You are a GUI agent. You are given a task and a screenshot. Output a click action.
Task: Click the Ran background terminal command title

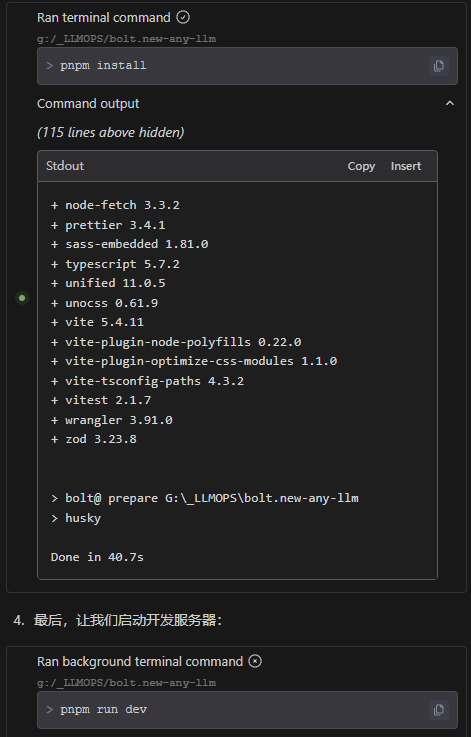pyautogui.click(x=140, y=661)
